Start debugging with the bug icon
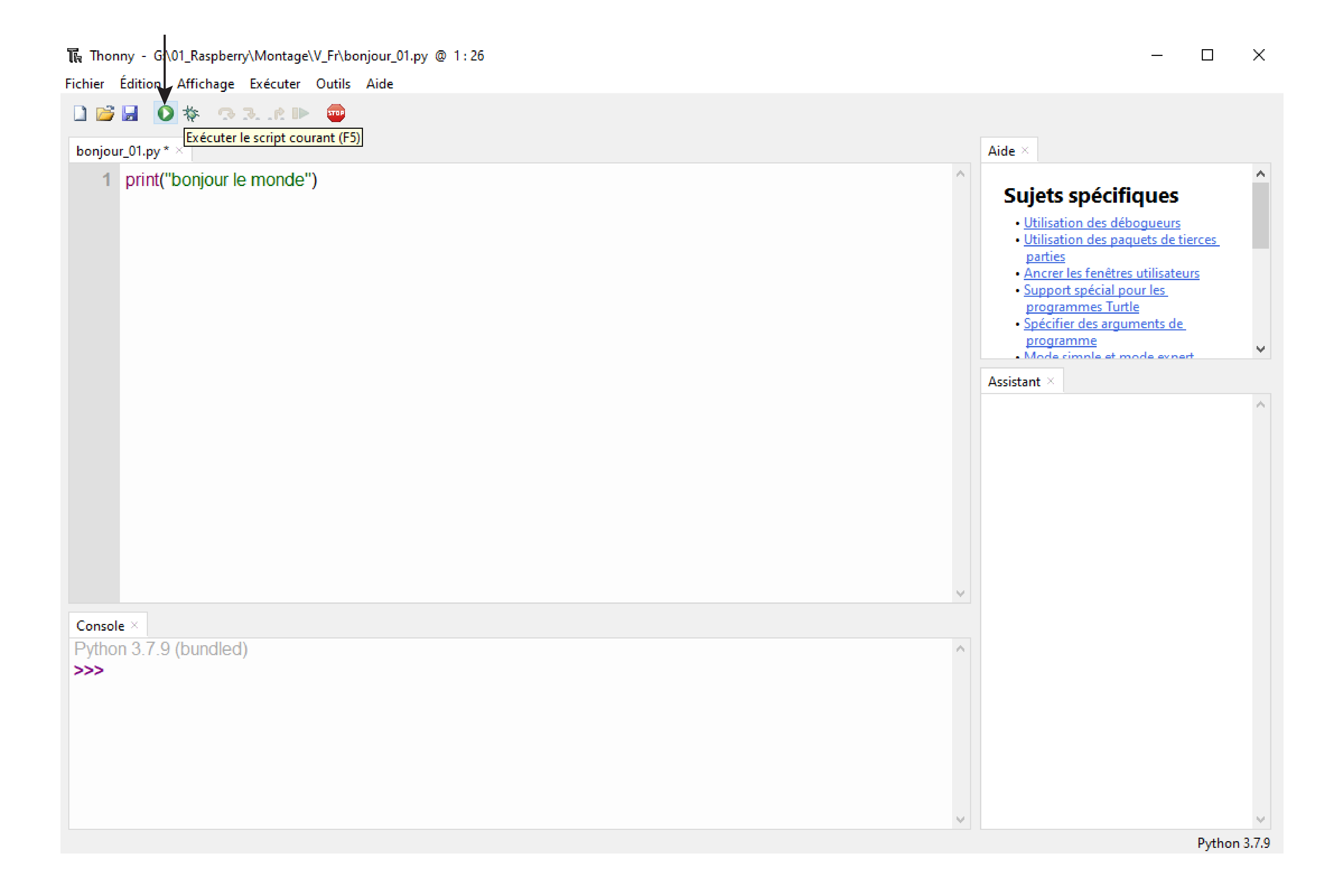 point(191,113)
